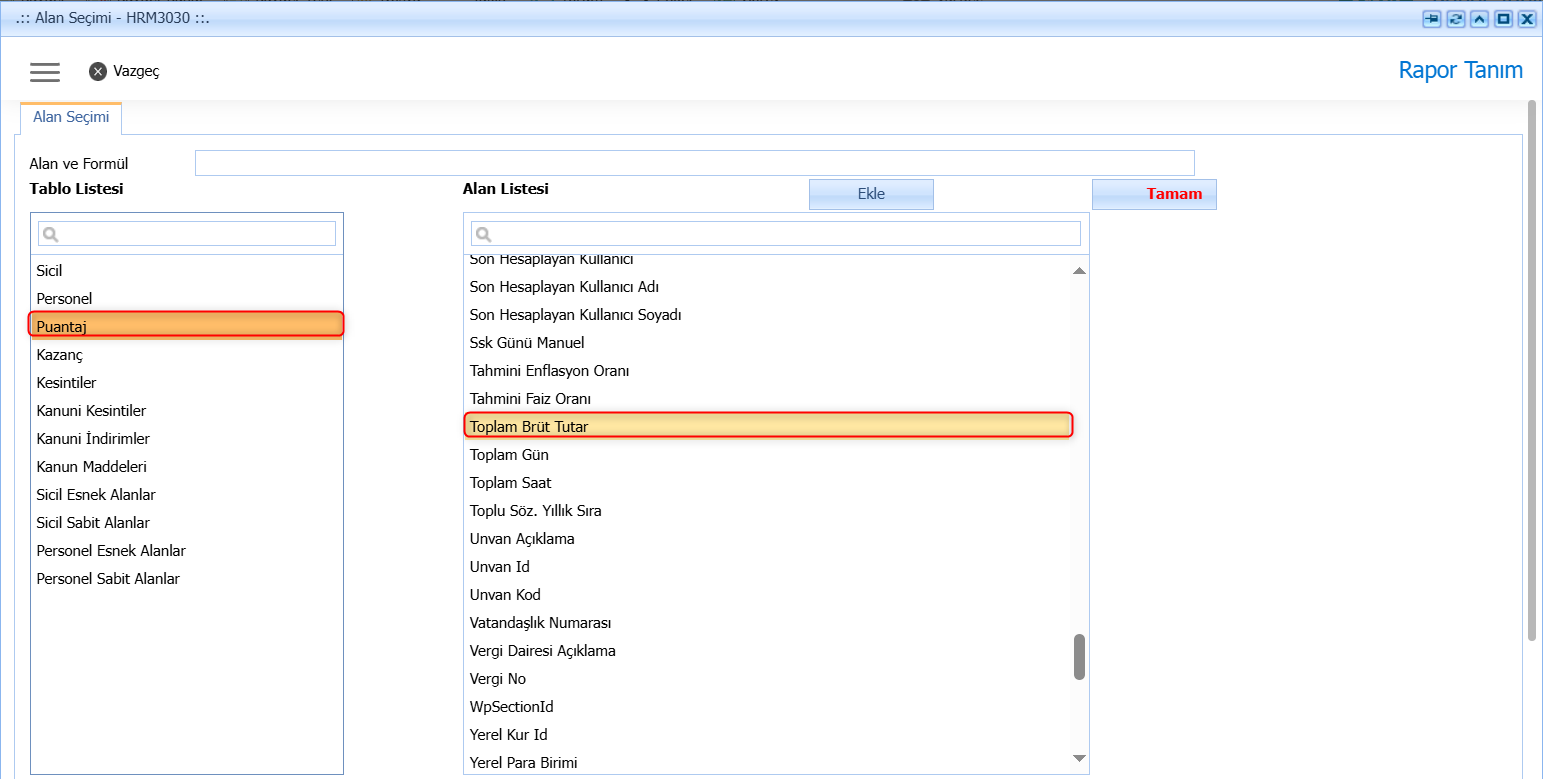This screenshot has height=779, width=1543.
Task: Pin the window with the pushpin icon
Action: pos(1432,18)
